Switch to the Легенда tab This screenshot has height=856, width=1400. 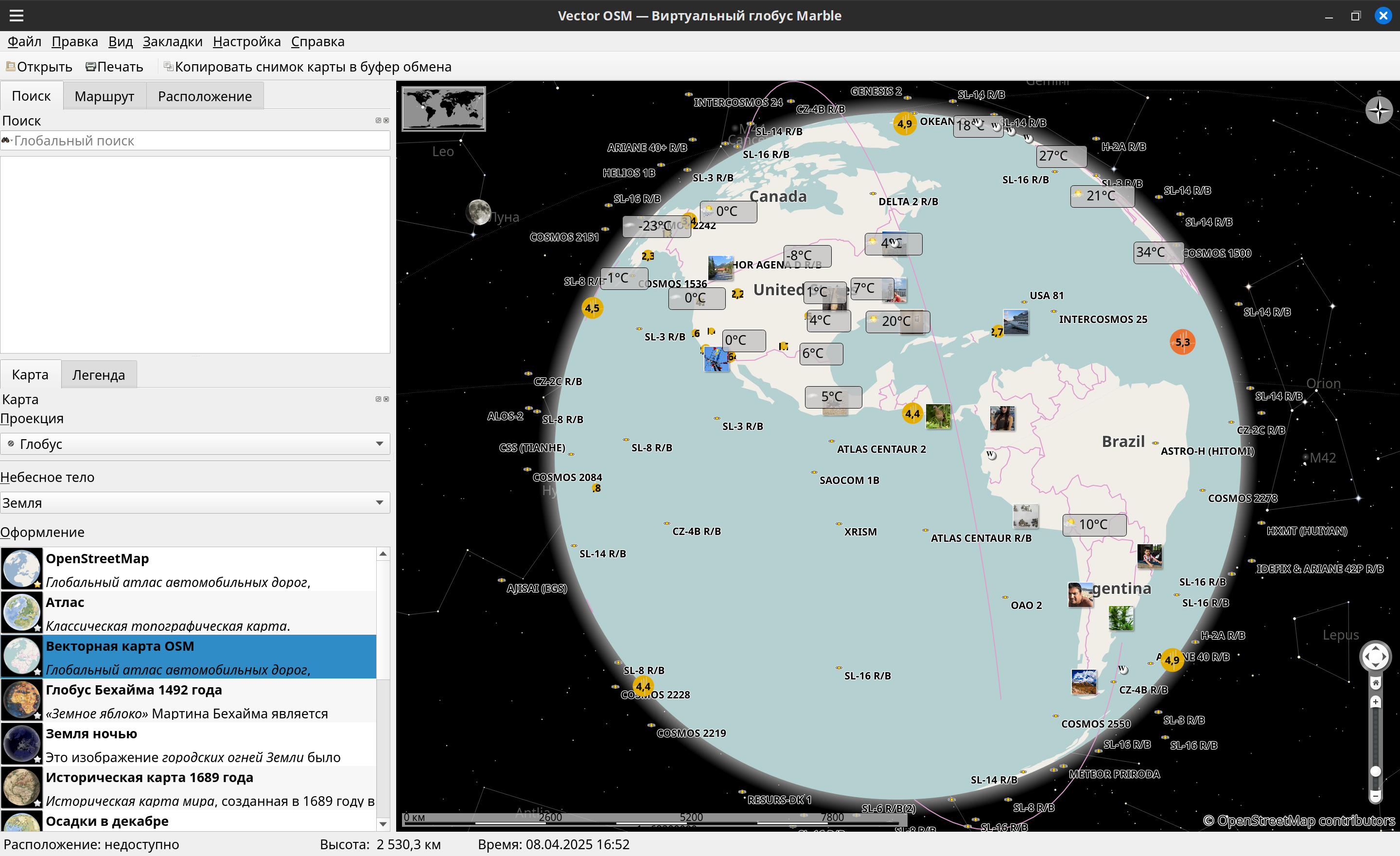(98, 374)
